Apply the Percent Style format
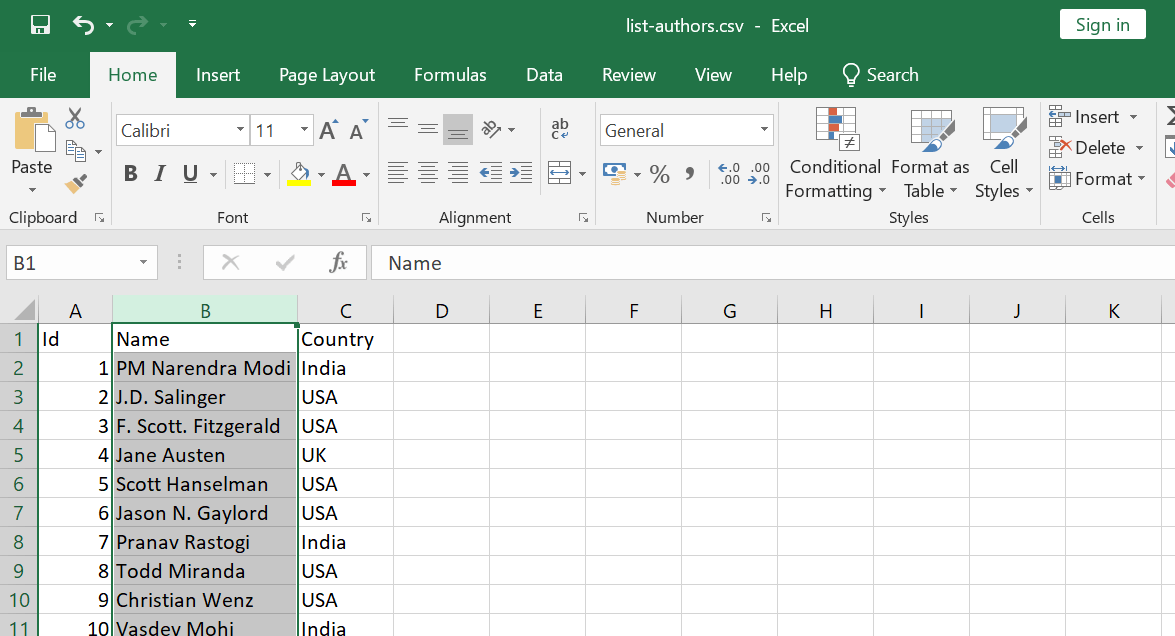This screenshot has width=1175, height=636. click(x=660, y=174)
